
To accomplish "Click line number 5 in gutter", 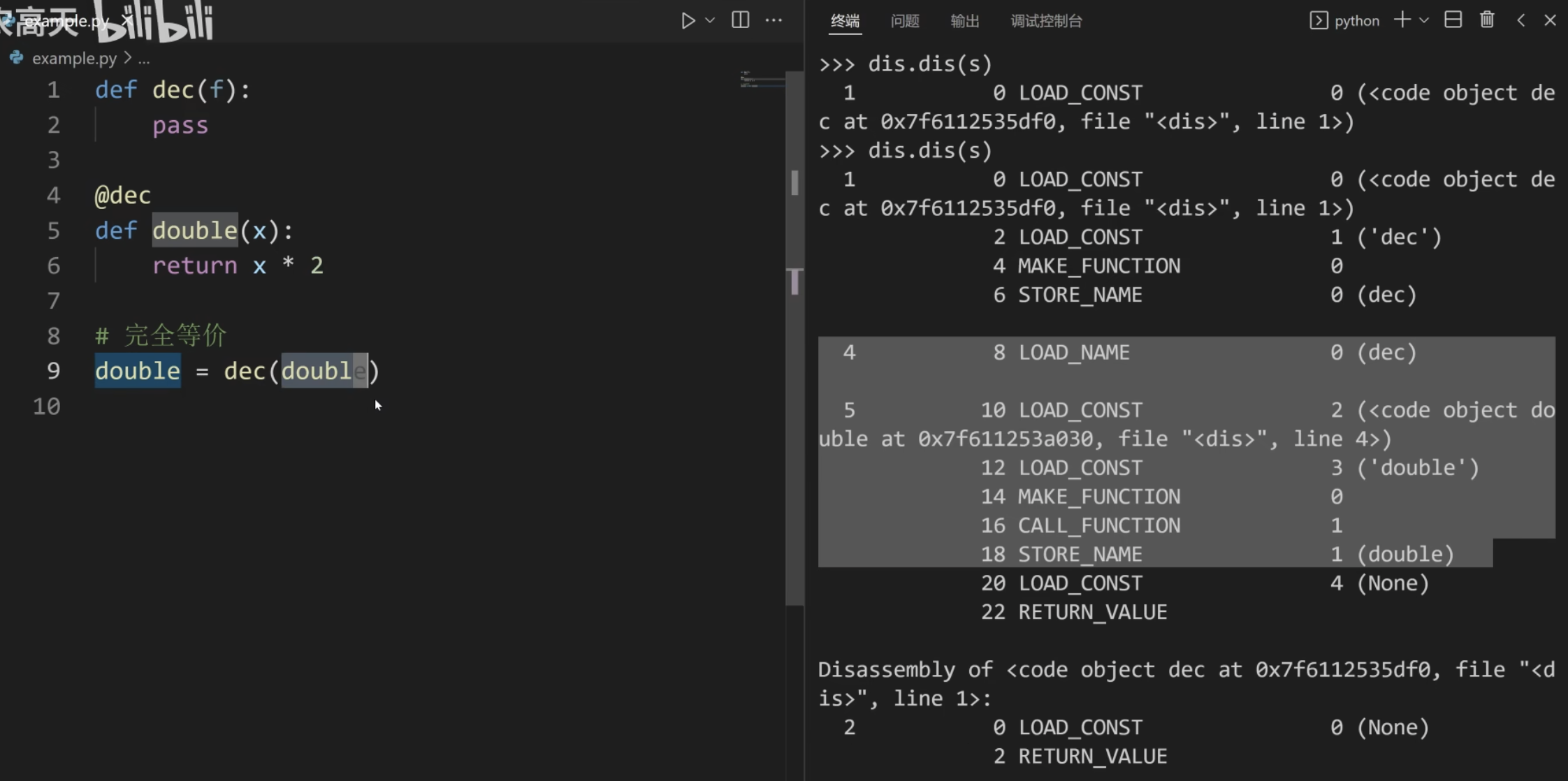I will pyautogui.click(x=53, y=231).
